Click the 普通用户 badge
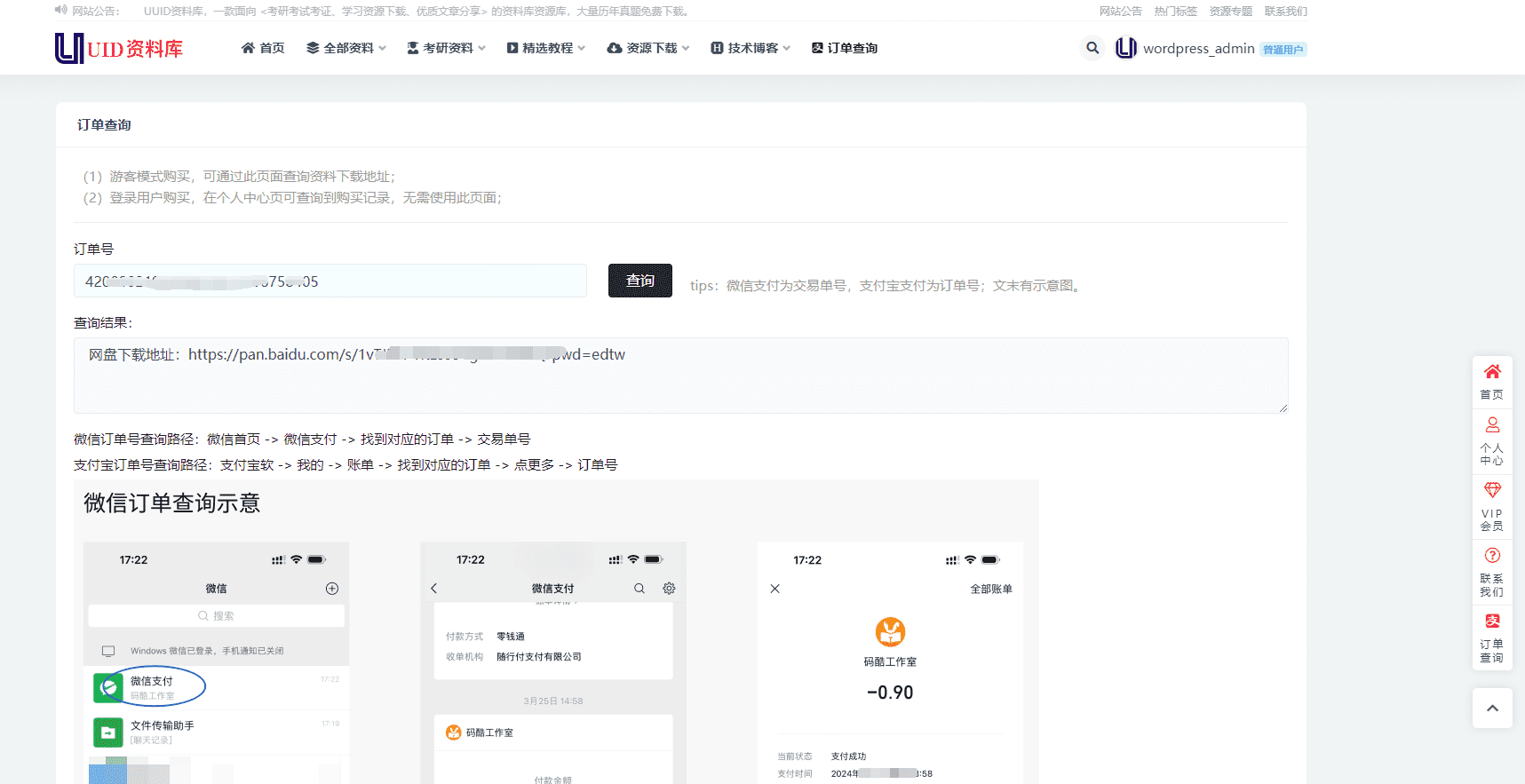This screenshot has width=1525, height=784. (1283, 50)
